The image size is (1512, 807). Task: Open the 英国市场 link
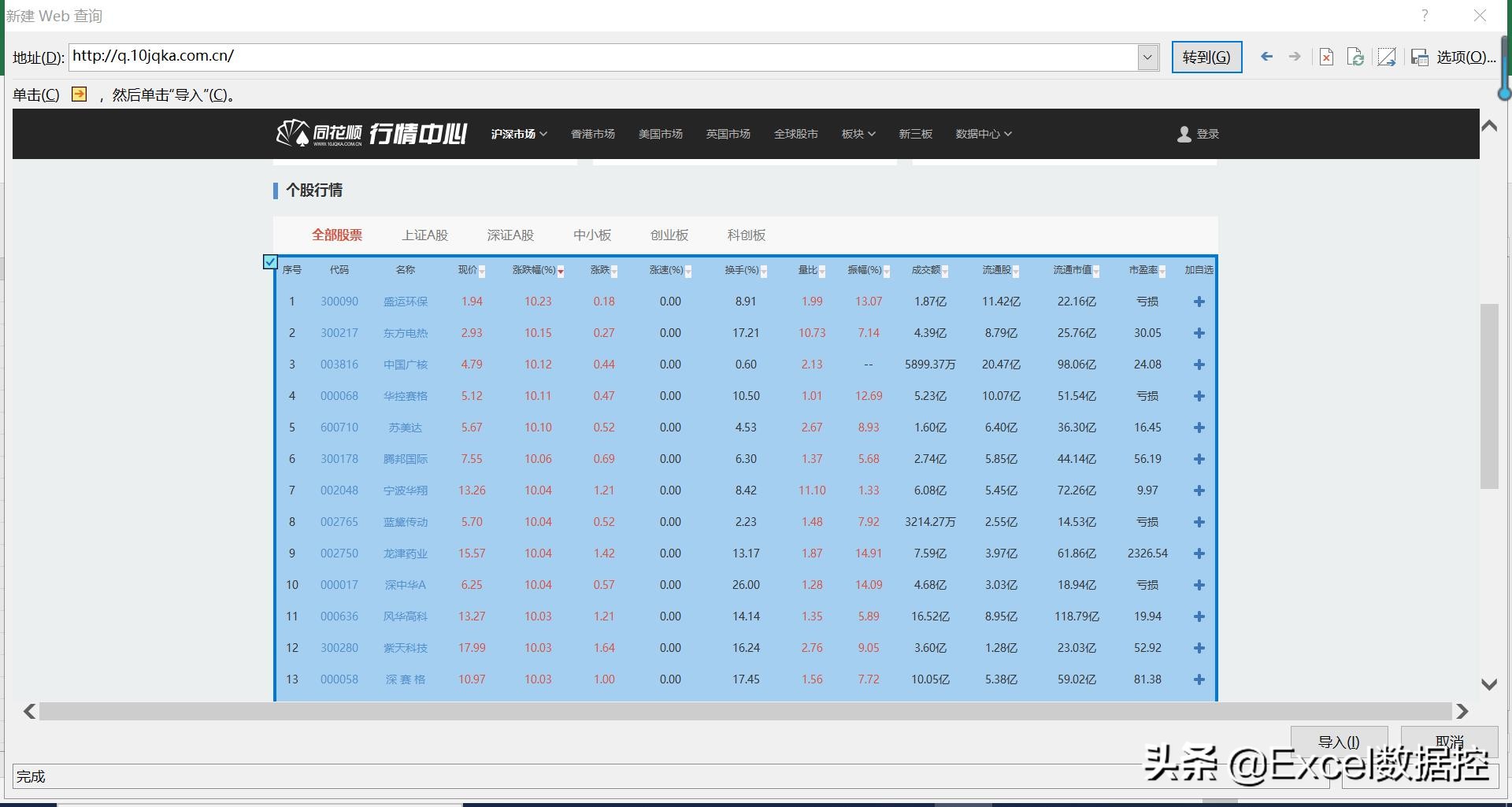tap(728, 134)
